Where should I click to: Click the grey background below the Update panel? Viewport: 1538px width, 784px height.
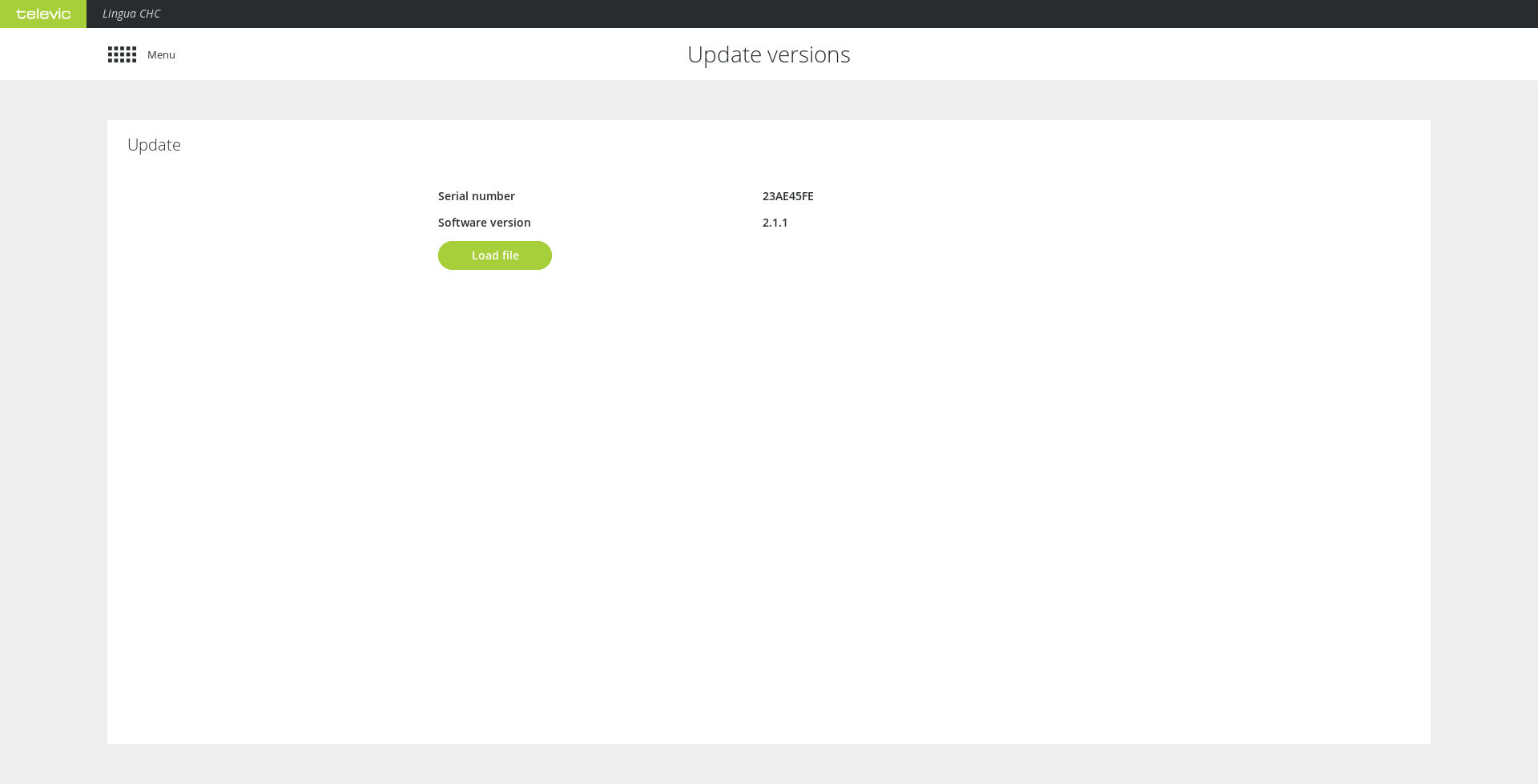click(769, 764)
